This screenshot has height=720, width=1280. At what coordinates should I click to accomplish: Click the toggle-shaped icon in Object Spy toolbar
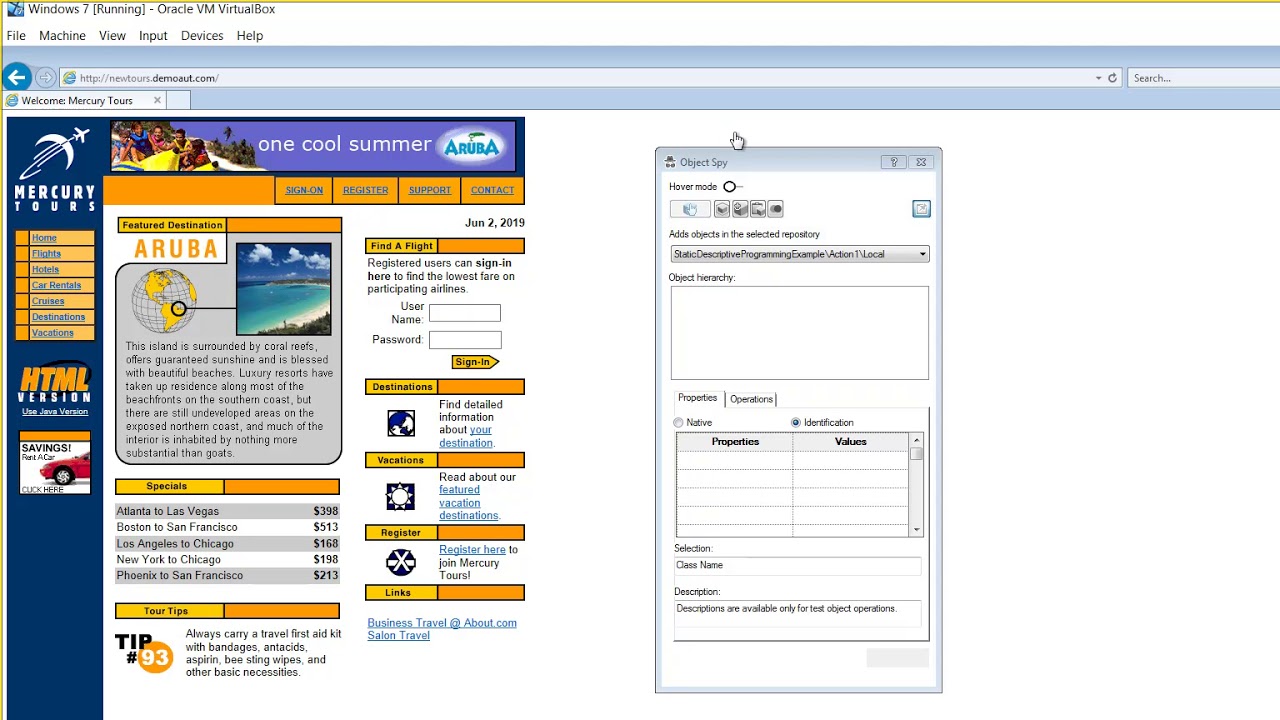pos(776,209)
